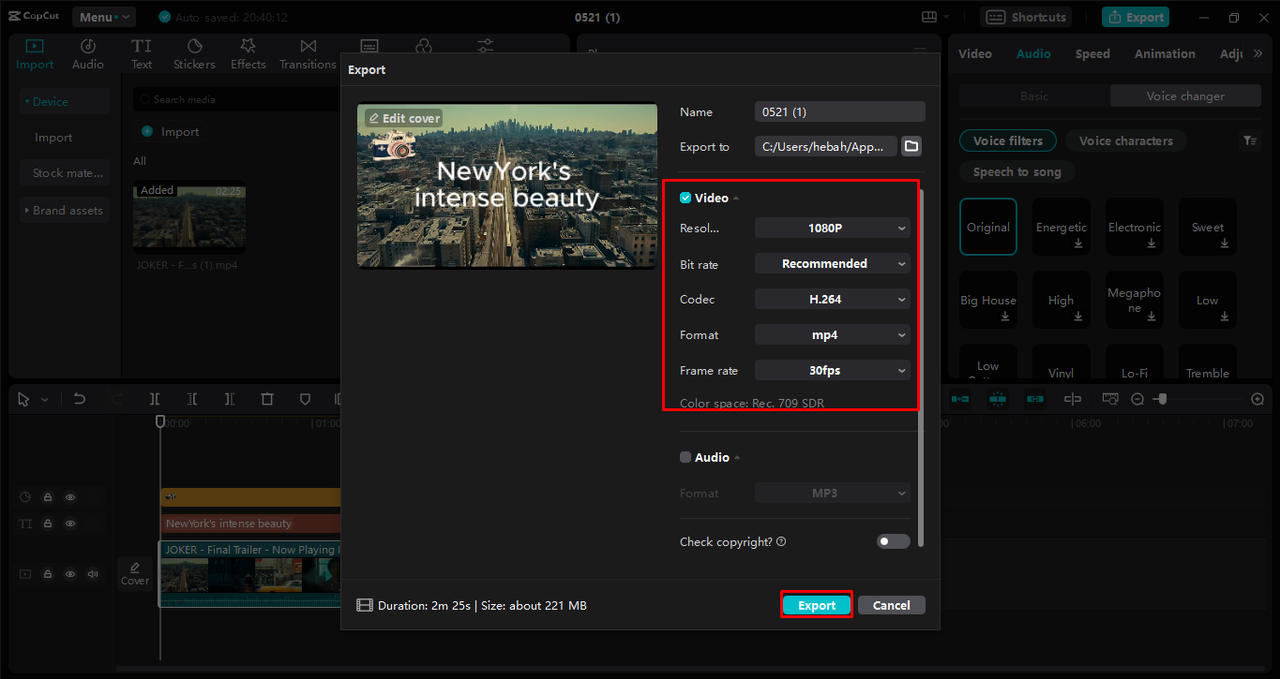Click the Split clip tool

coord(155,399)
